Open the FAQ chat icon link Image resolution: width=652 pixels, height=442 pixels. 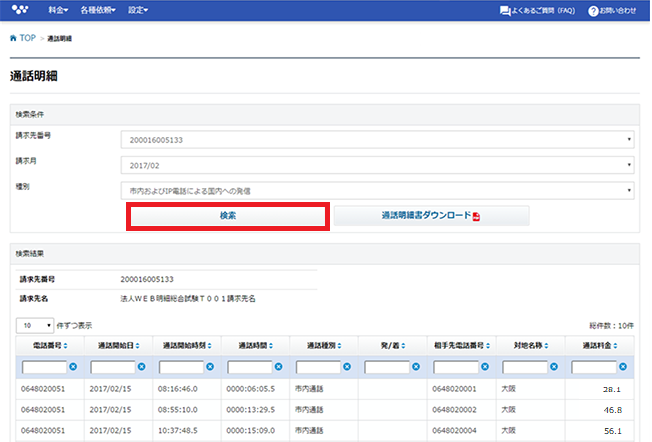click(505, 11)
